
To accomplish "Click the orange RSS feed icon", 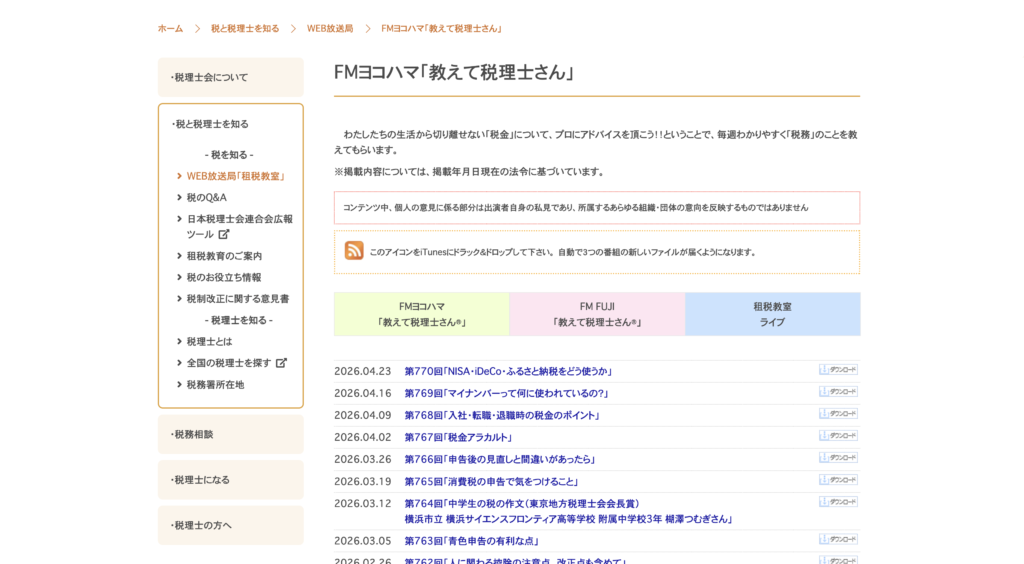I will point(354,250).
